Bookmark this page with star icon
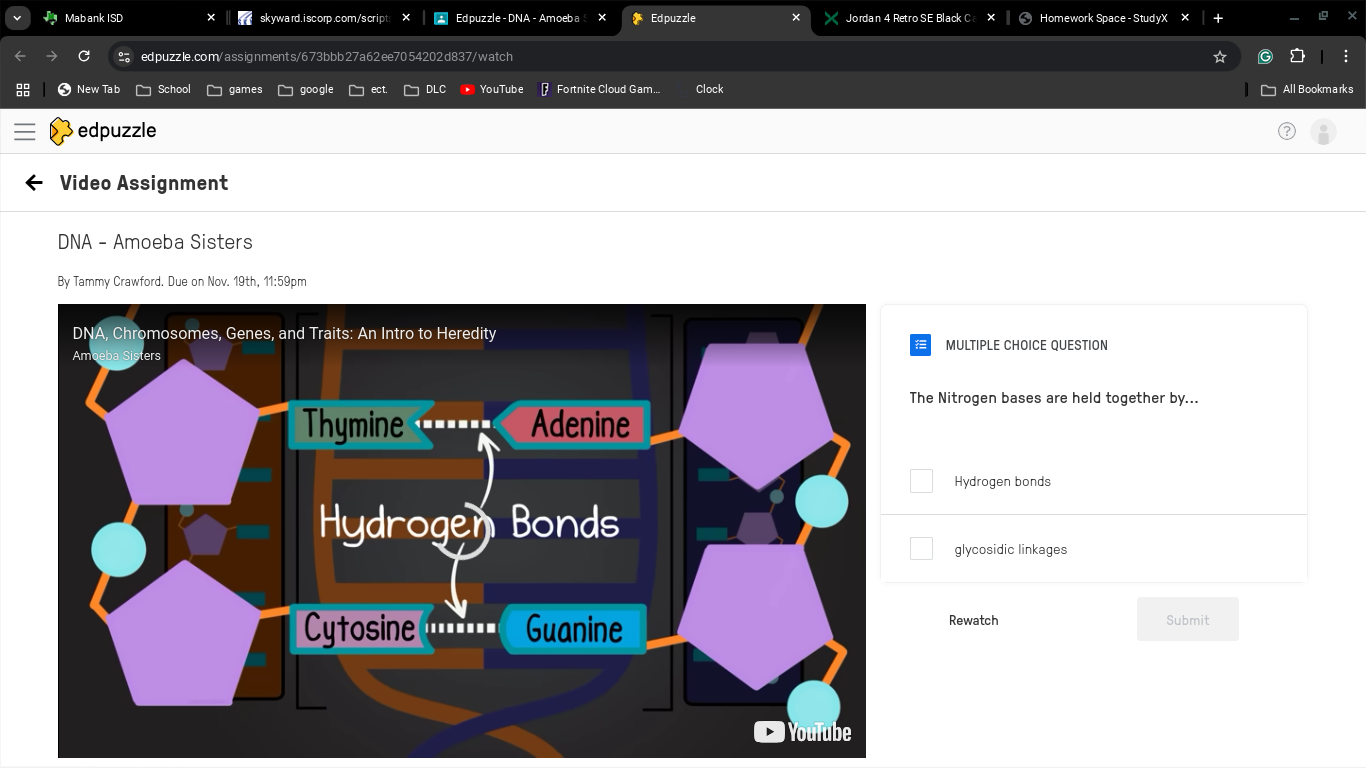 [x=1220, y=57]
